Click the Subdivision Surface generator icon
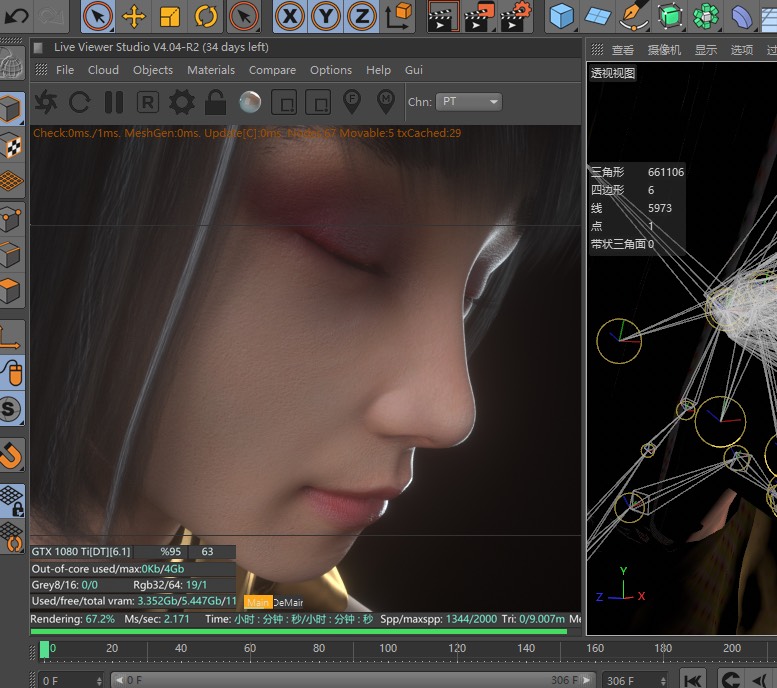The width and height of the screenshot is (777, 688). click(x=669, y=16)
